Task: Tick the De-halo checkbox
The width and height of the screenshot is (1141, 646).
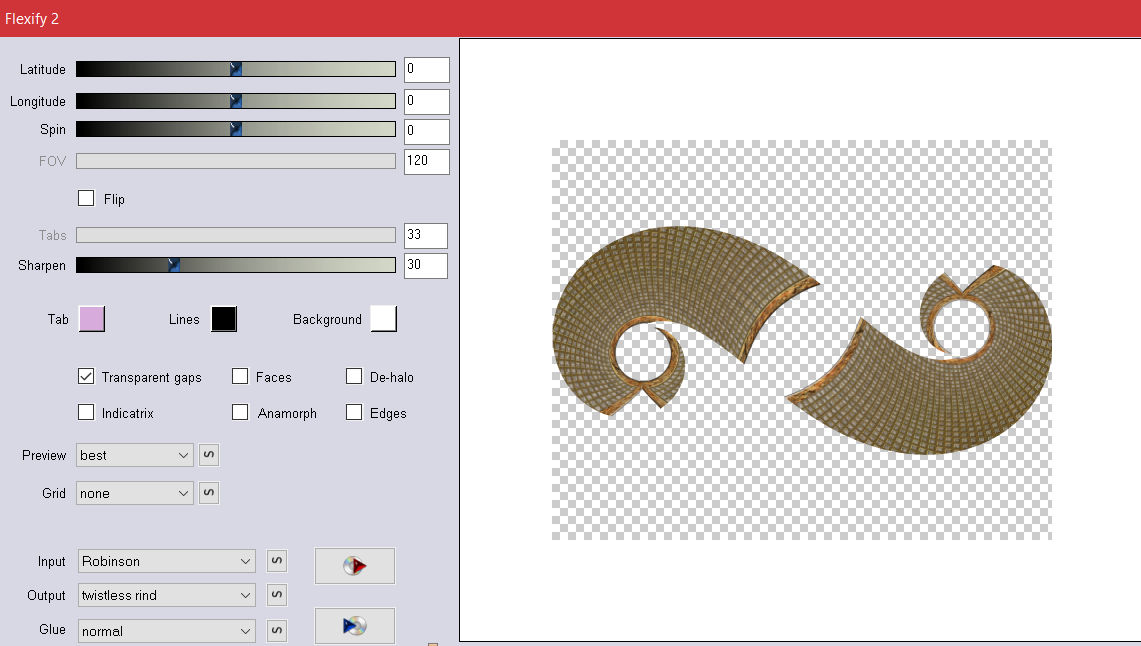Action: click(354, 377)
